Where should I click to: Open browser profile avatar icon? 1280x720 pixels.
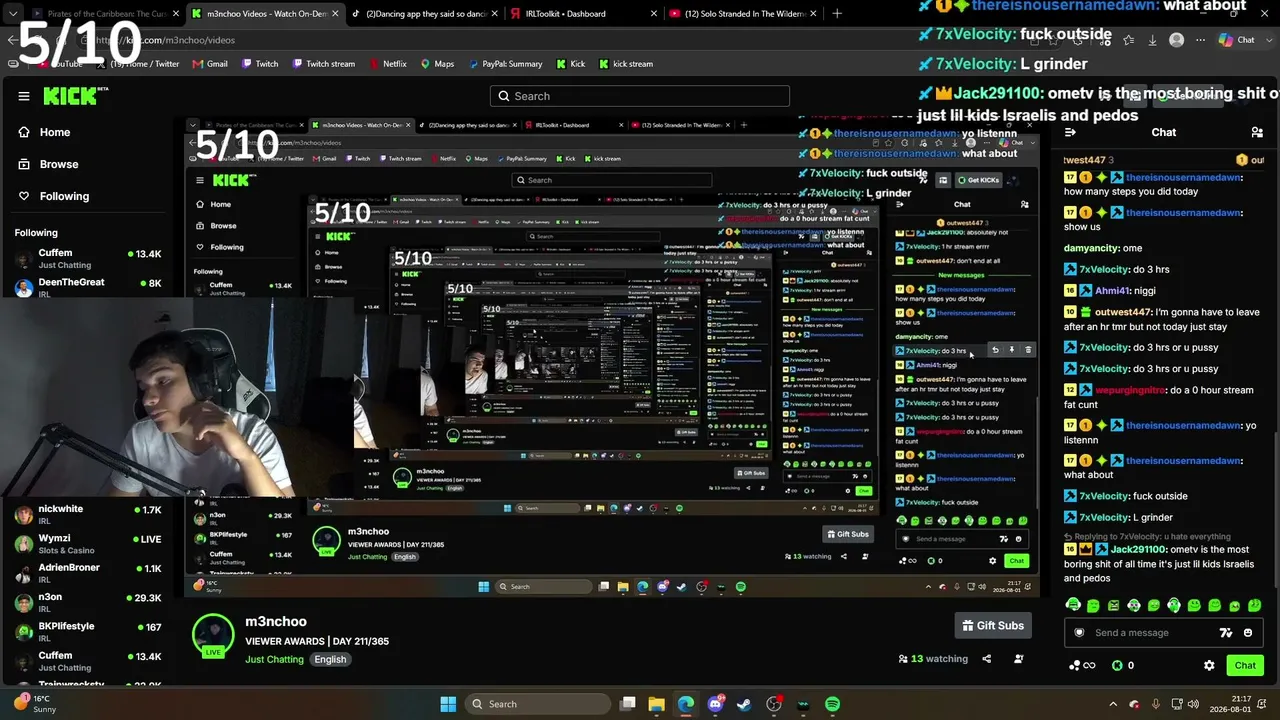(x=1177, y=40)
